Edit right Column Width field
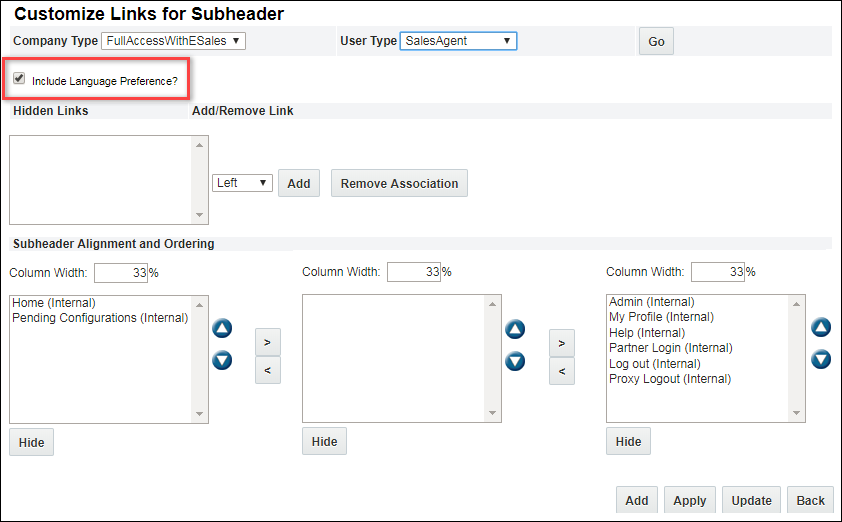Viewport: 842px width, 522px height. click(x=718, y=272)
